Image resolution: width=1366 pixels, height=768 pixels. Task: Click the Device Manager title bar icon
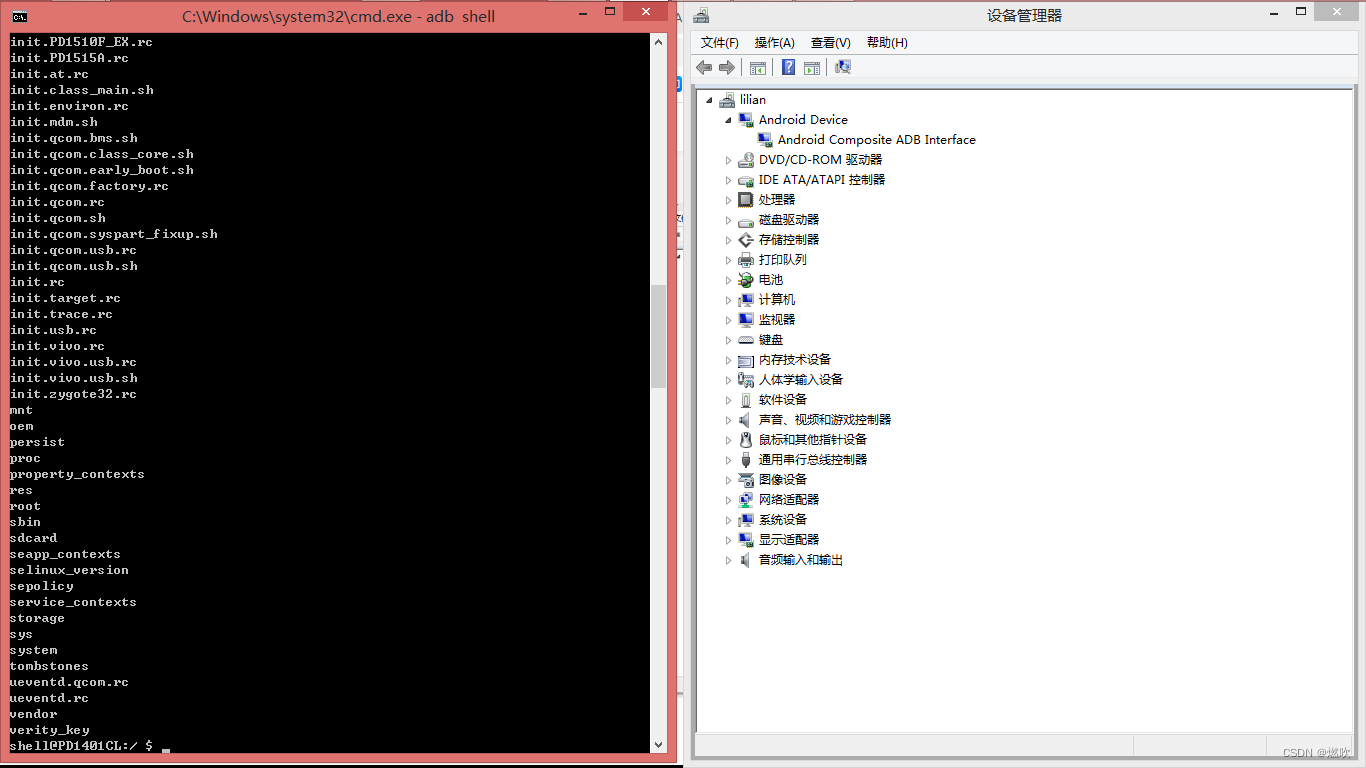[x=702, y=15]
